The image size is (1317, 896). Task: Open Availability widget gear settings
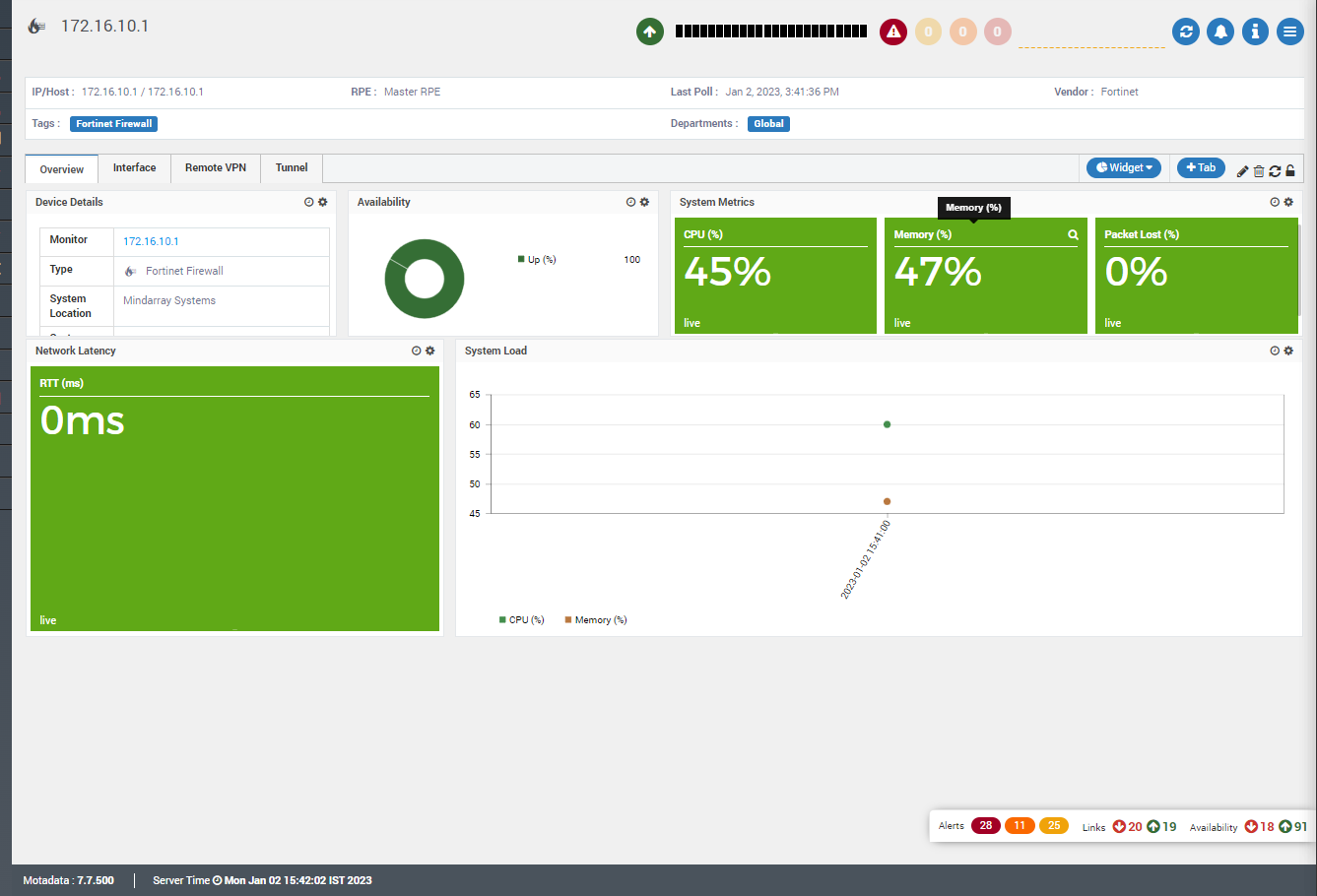[x=645, y=202]
